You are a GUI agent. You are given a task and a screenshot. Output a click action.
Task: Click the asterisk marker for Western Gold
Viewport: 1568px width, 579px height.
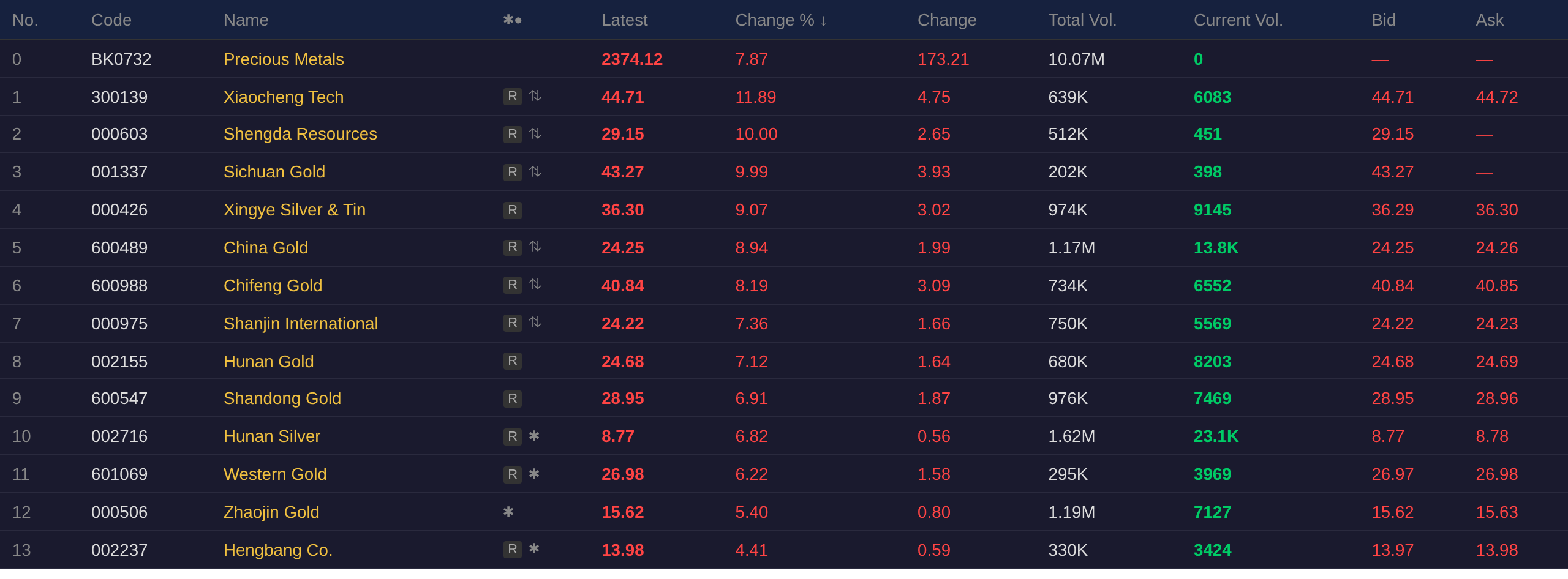534,474
